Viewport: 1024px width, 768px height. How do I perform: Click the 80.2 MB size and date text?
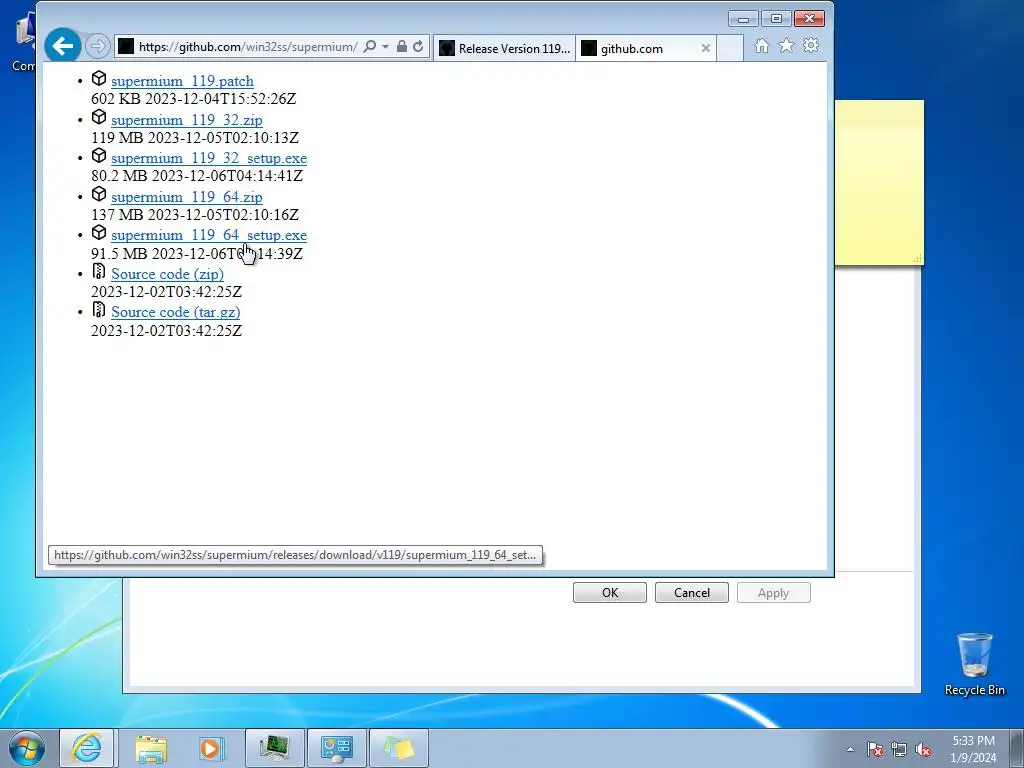[197, 176]
